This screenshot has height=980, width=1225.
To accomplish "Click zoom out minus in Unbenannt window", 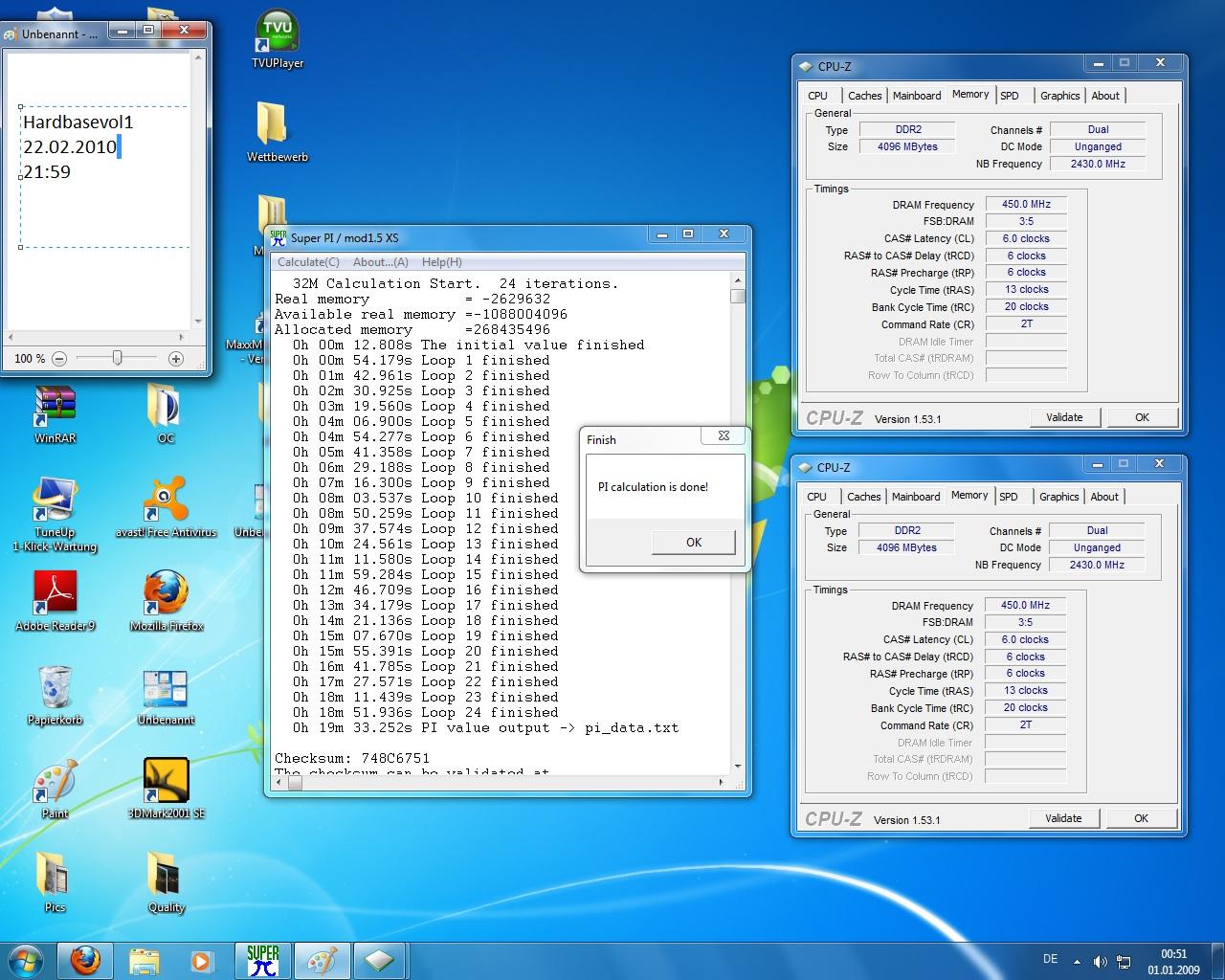I will coord(59,358).
